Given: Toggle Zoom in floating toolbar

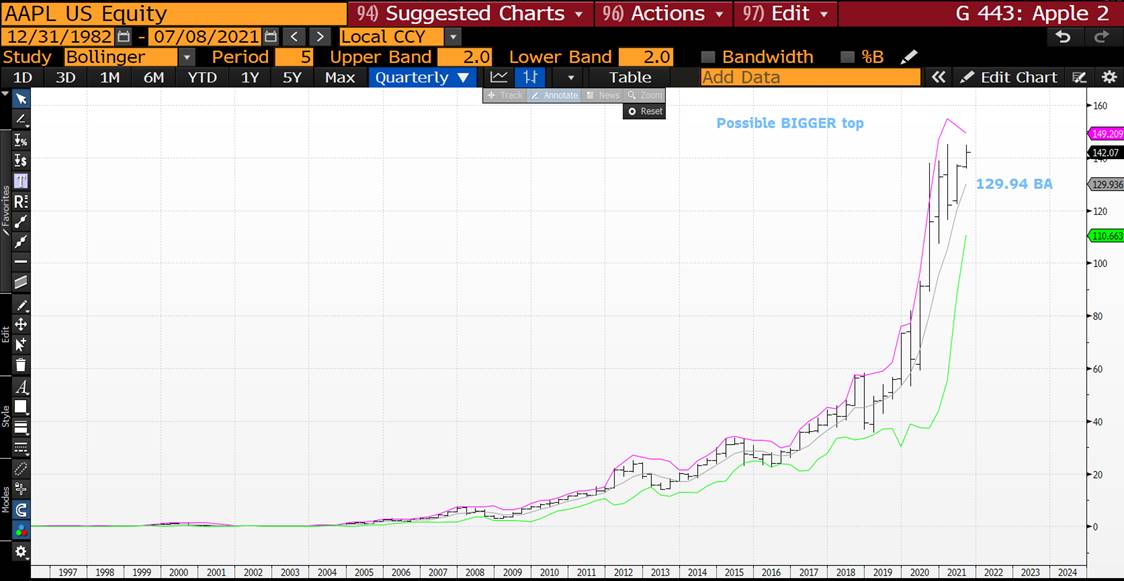Looking at the screenshot, I should (645, 95).
